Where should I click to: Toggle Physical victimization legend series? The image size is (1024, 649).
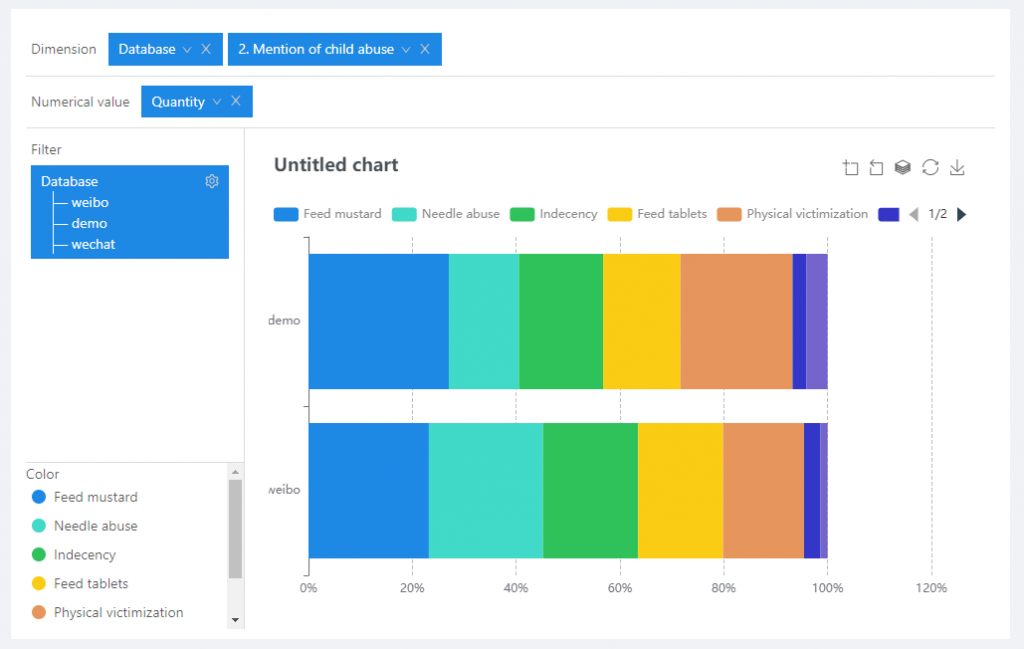click(x=794, y=214)
